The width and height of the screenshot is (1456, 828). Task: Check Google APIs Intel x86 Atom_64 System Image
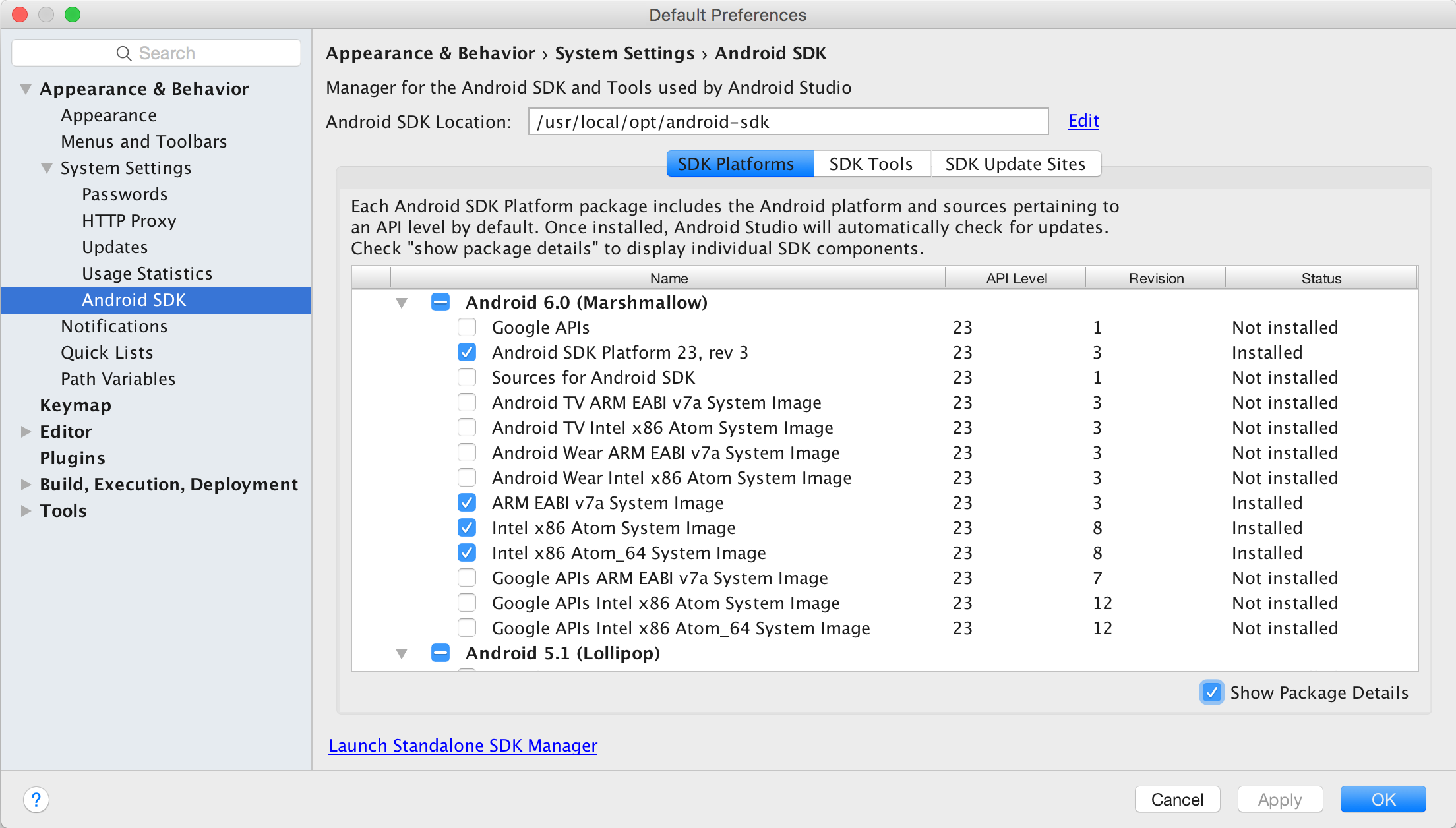coord(467,628)
